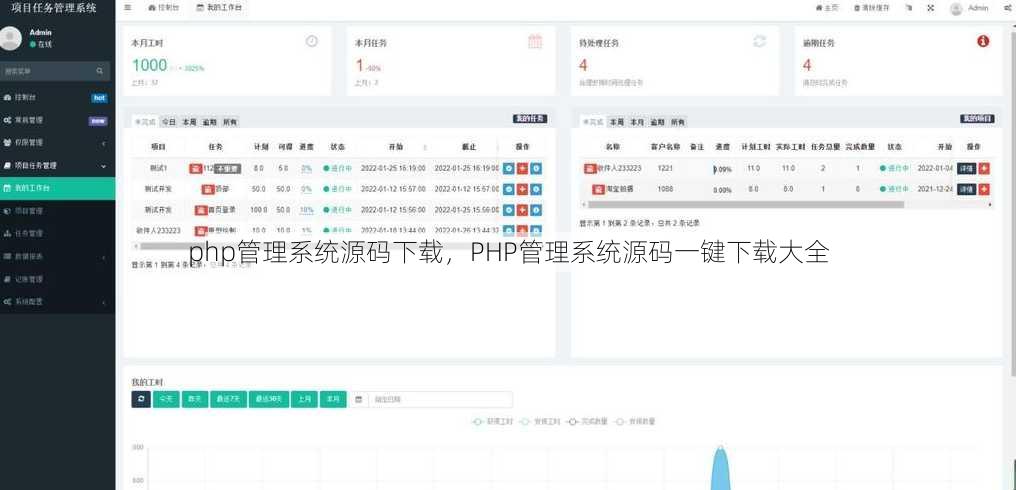Click first blue action icon in 首页登录 row
1016x490 pixels.
tap(509, 210)
